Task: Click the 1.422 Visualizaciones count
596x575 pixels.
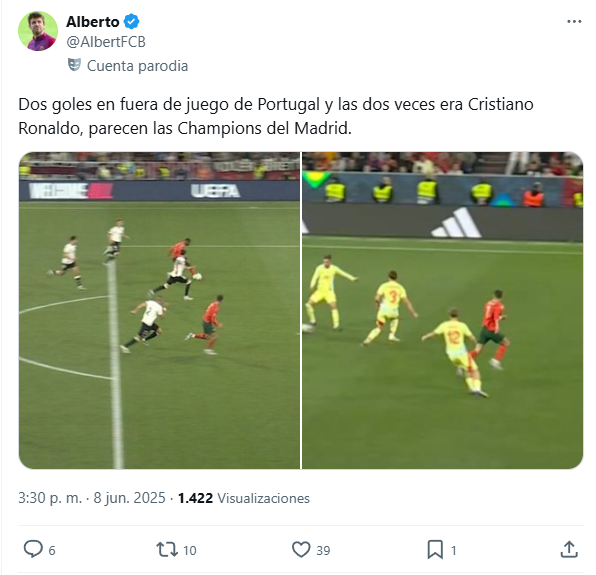Action: tap(244, 498)
